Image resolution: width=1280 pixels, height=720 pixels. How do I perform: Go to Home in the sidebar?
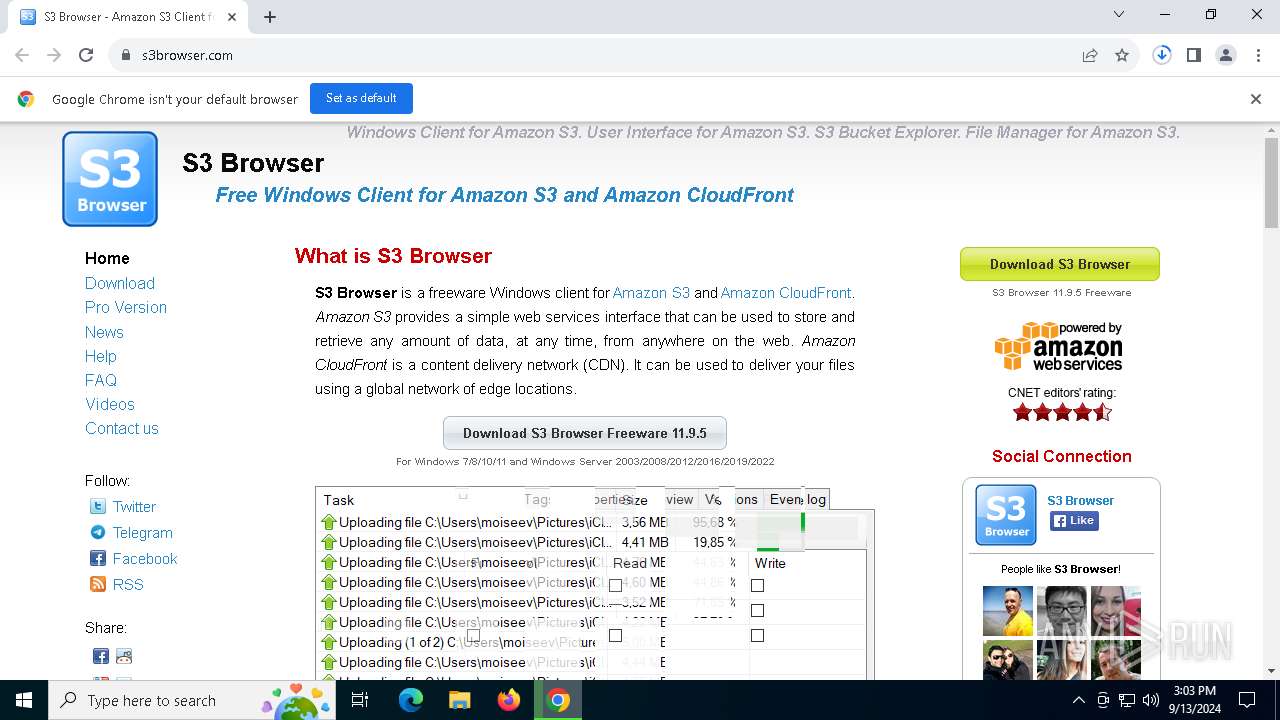pos(107,258)
